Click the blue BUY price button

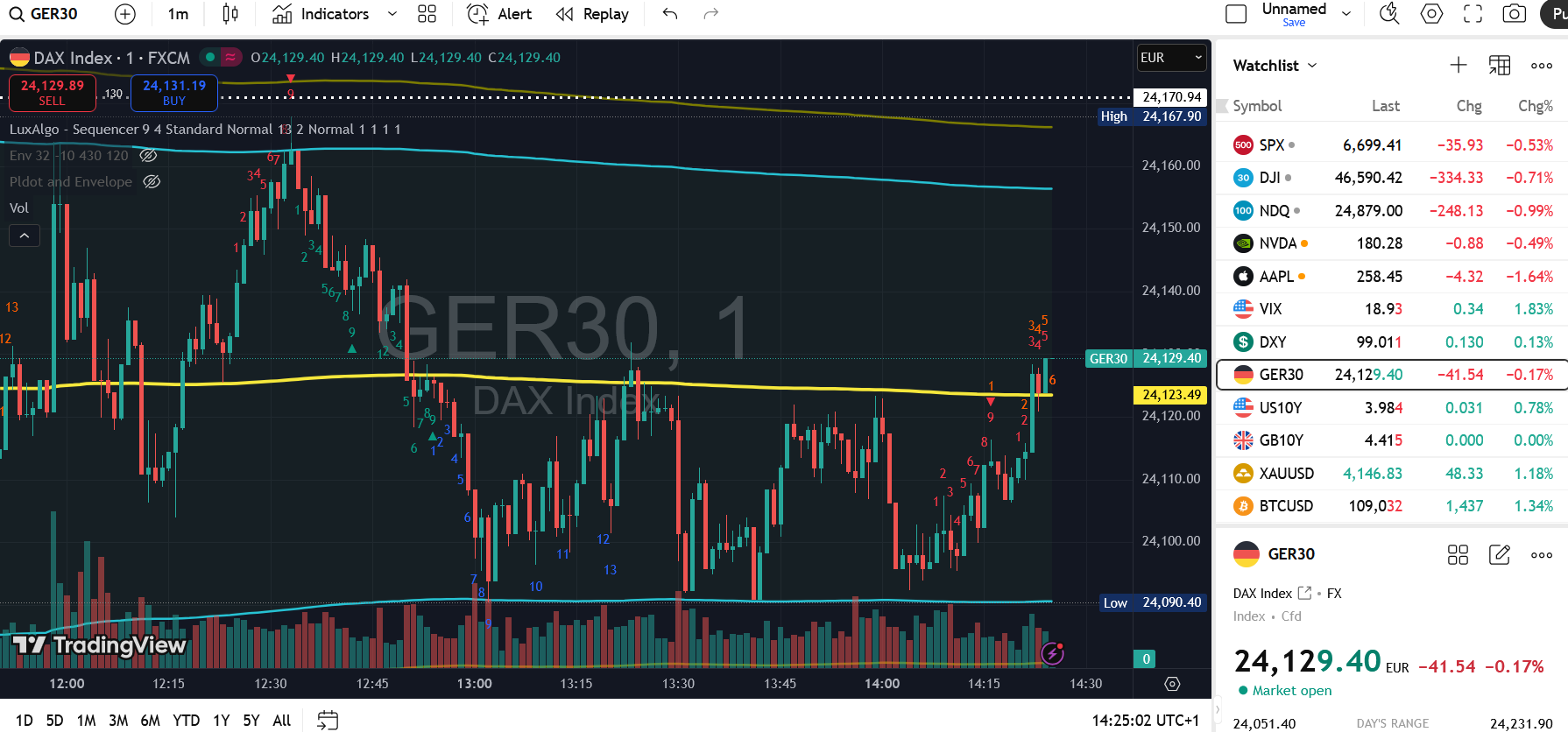173,93
